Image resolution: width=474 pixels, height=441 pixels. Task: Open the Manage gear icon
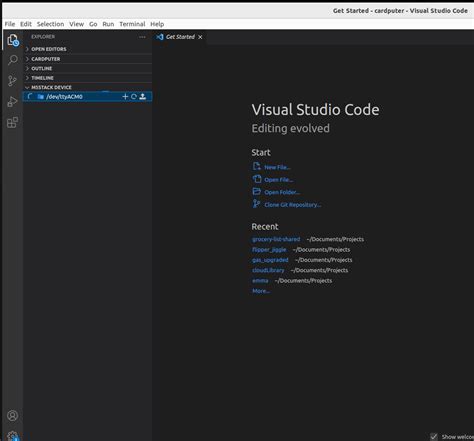click(13, 436)
